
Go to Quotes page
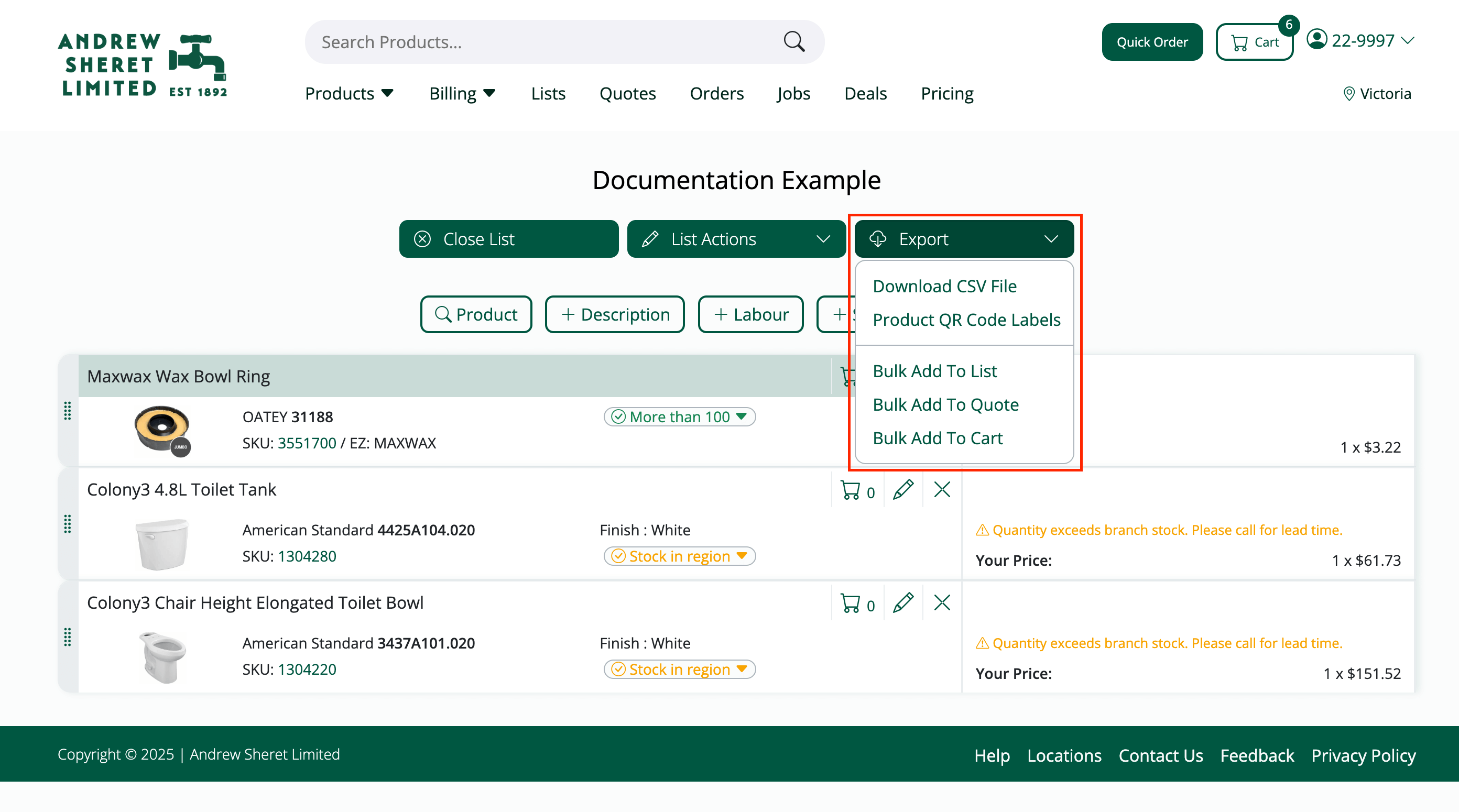click(627, 93)
